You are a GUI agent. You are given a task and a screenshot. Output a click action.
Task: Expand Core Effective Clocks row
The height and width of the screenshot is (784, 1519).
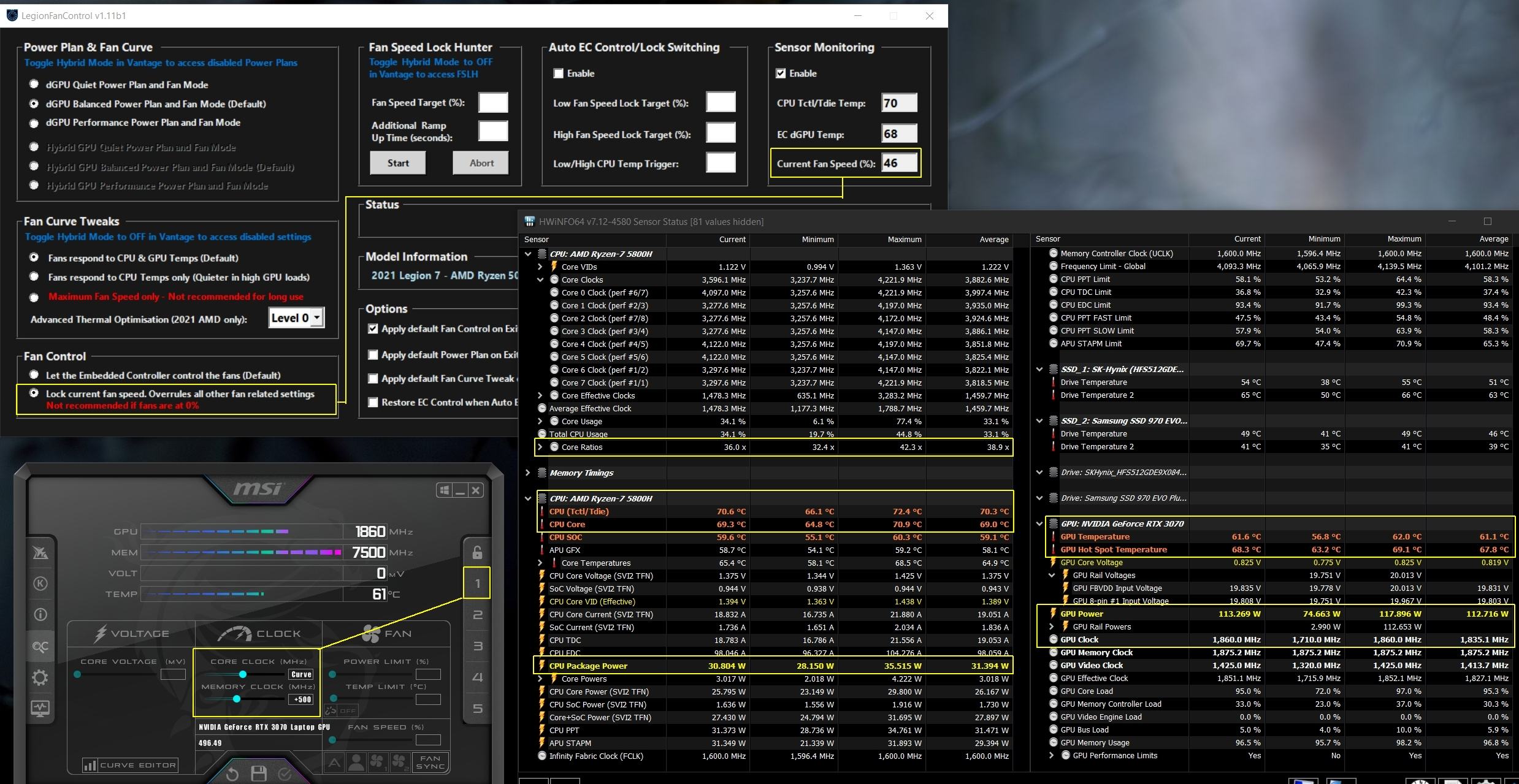pos(540,395)
